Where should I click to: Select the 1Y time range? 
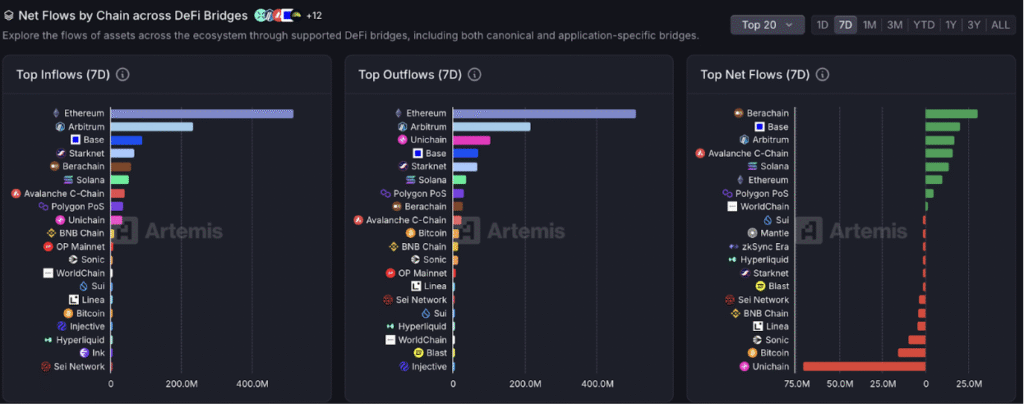click(x=951, y=25)
